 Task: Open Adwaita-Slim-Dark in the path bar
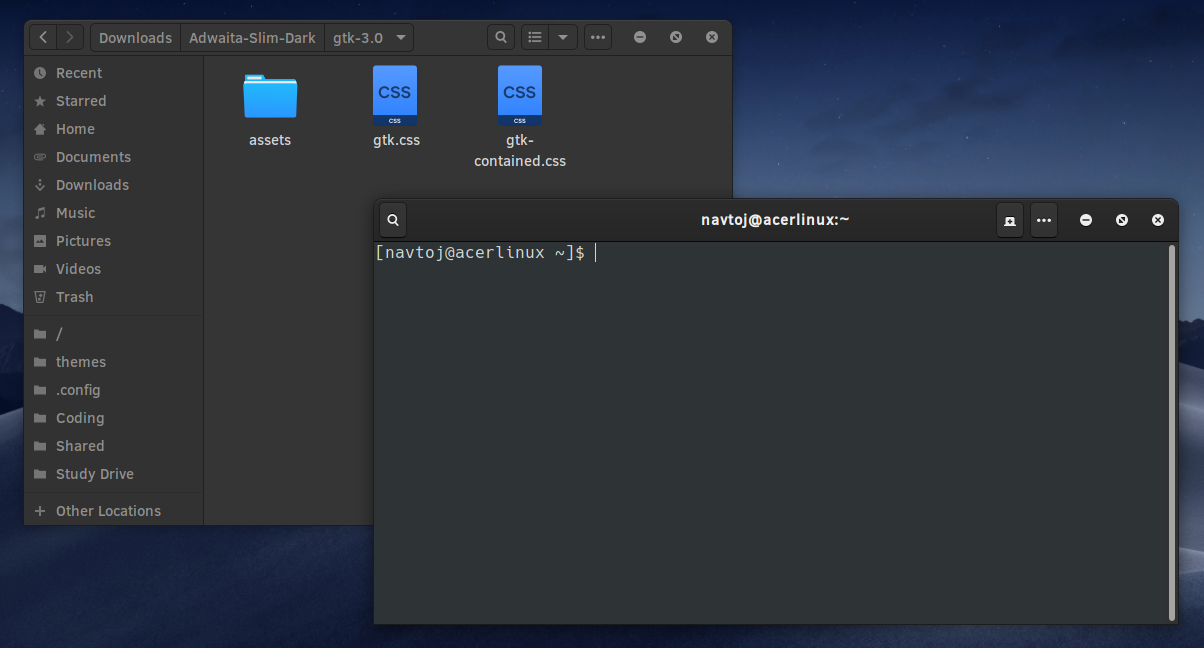click(252, 38)
